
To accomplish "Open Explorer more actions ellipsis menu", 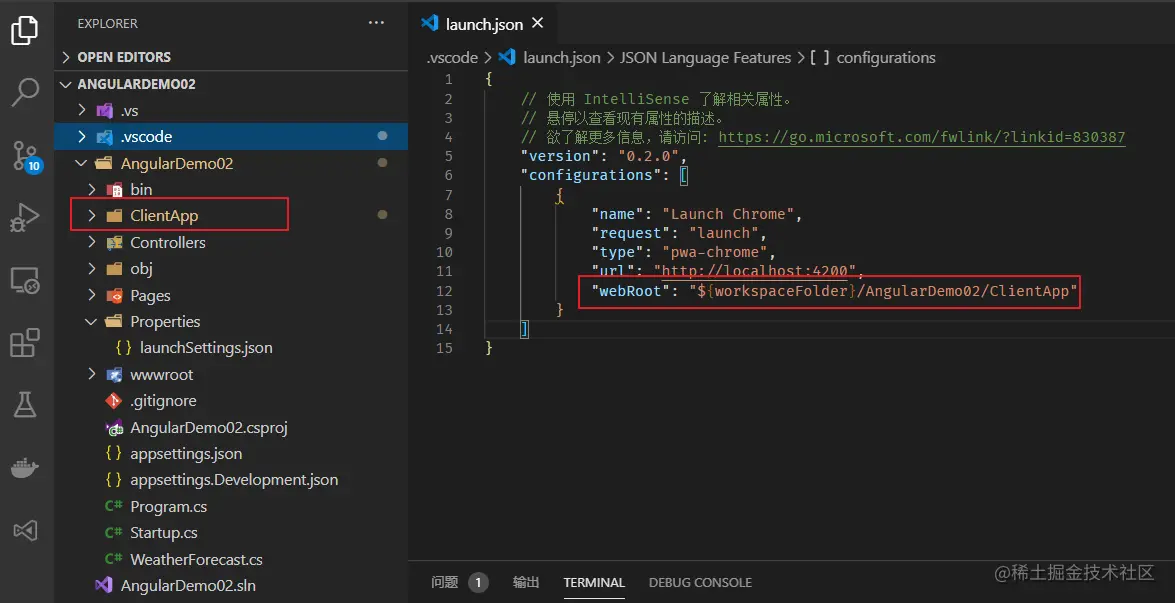I will (376, 23).
